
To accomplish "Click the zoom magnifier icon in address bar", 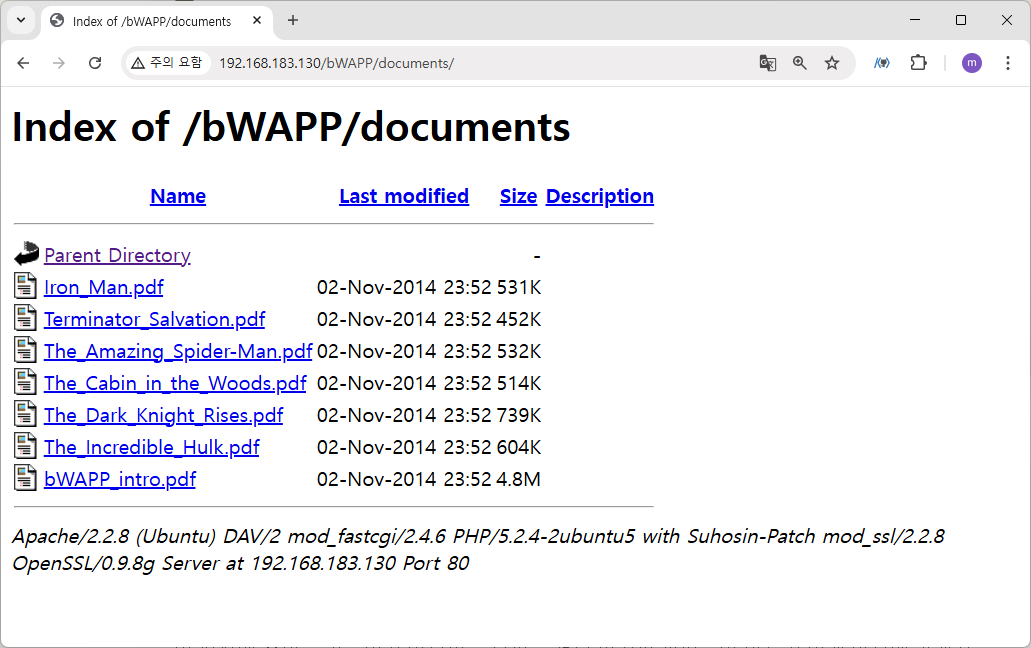I will 800,63.
